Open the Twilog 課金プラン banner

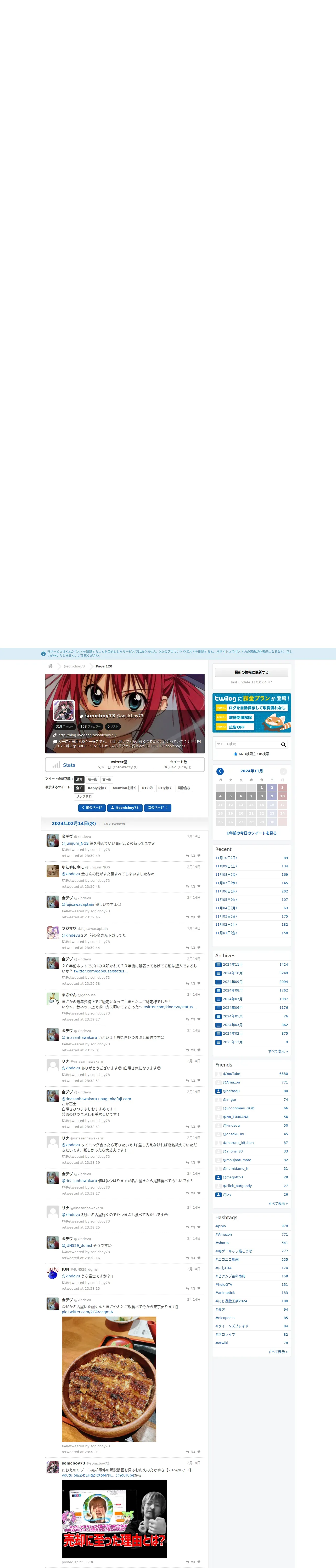(x=251, y=713)
